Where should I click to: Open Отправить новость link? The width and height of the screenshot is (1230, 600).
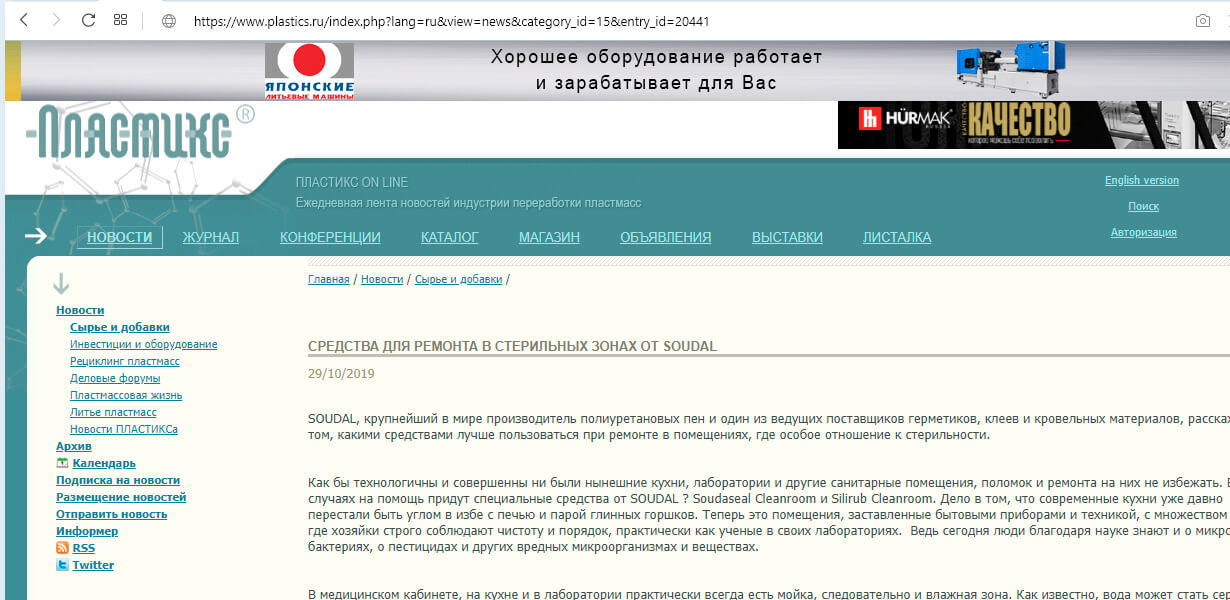tap(112, 514)
